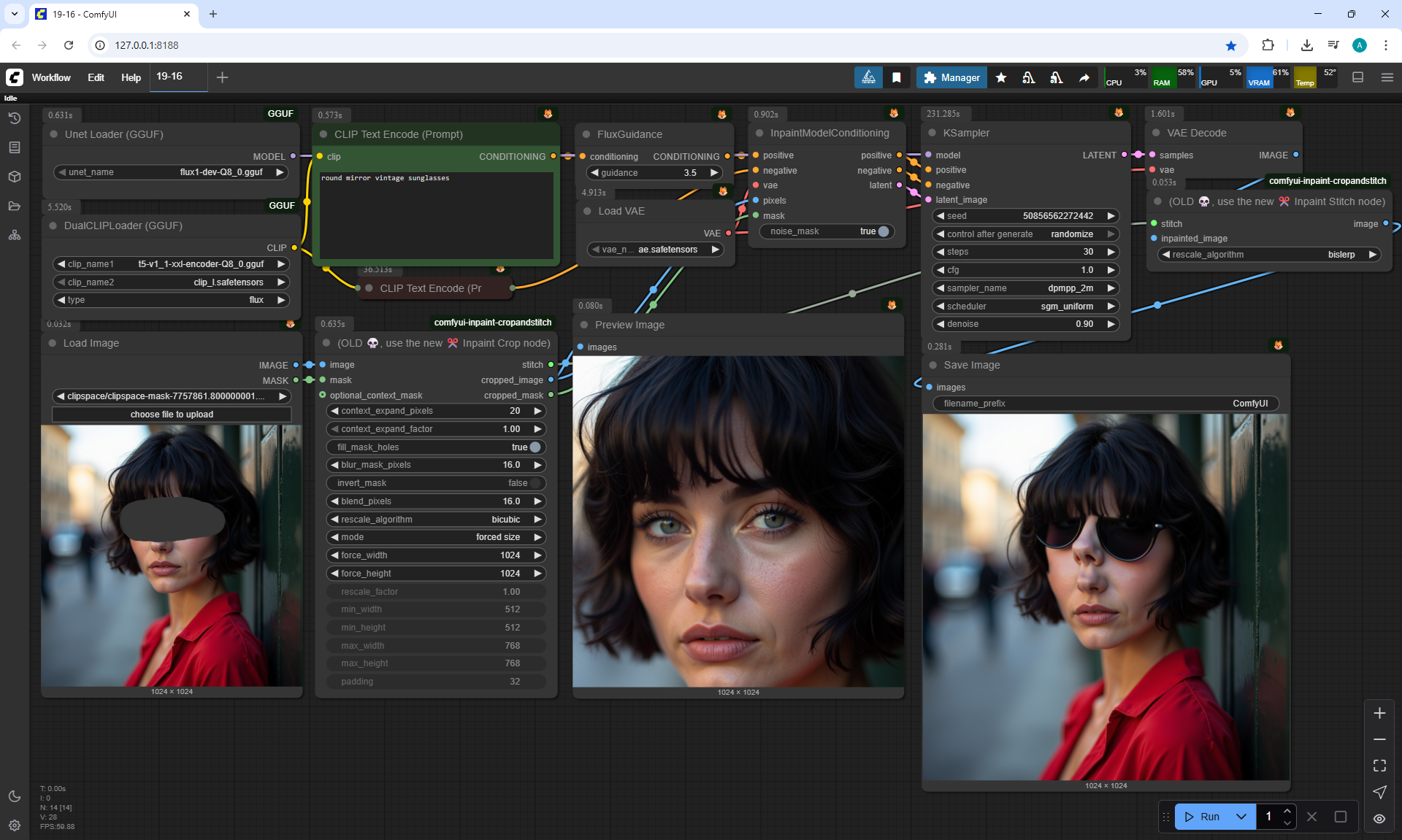Viewport: 1402px width, 840px height.
Task: Toggle fill_mask_holes switch
Action: pos(535,447)
